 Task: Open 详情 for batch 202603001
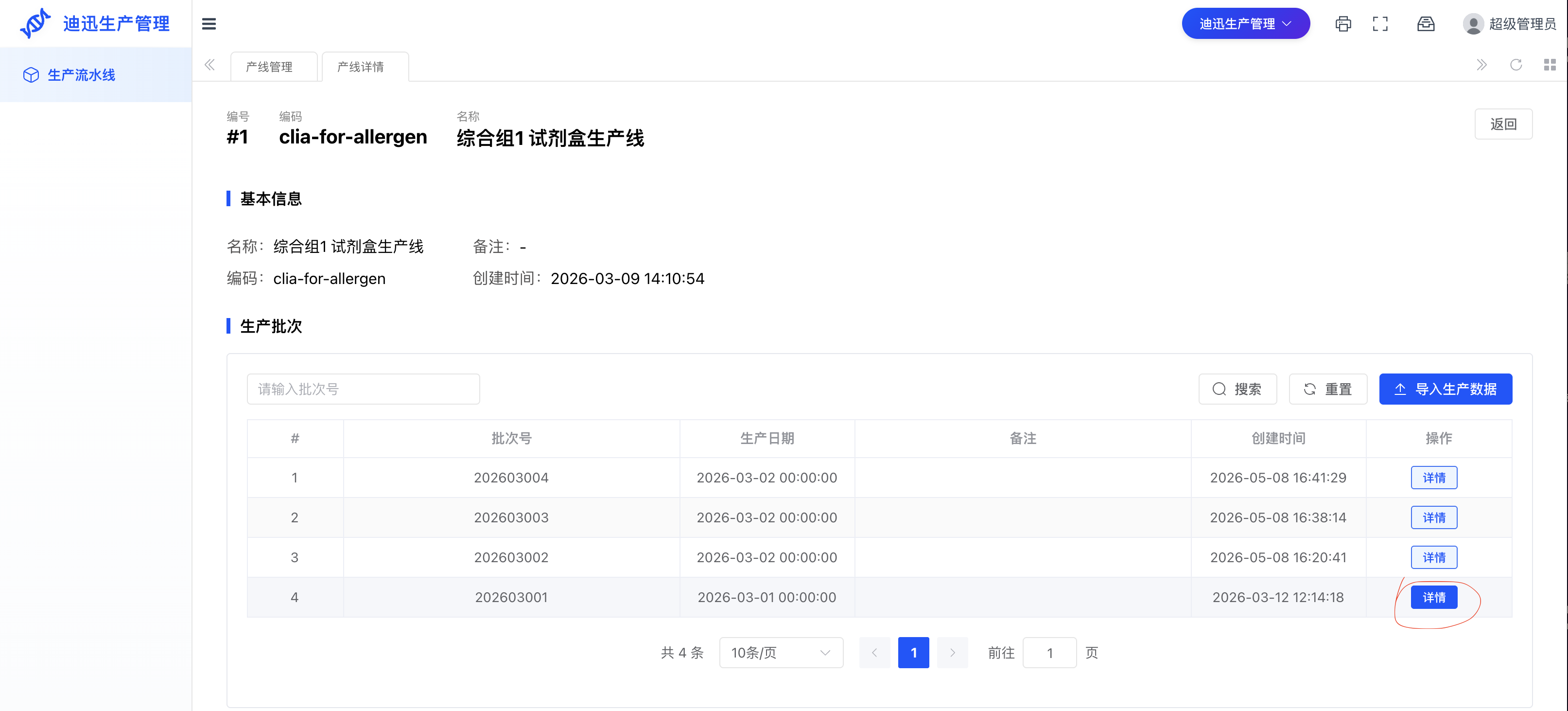click(x=1433, y=597)
